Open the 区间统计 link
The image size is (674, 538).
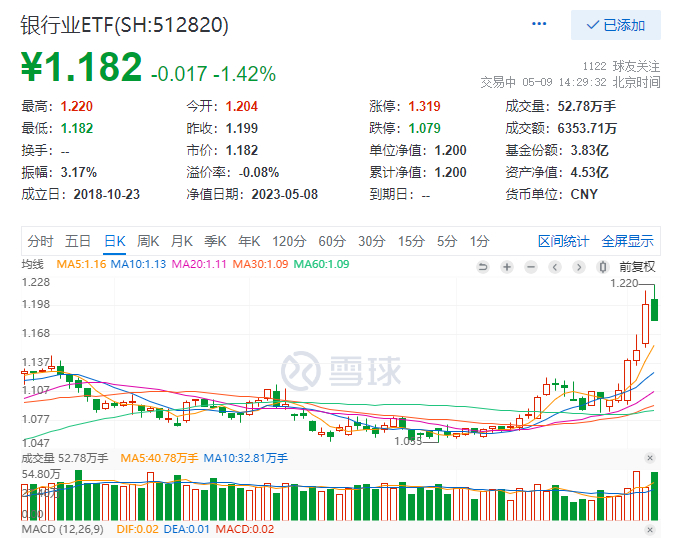pyautogui.click(x=563, y=241)
